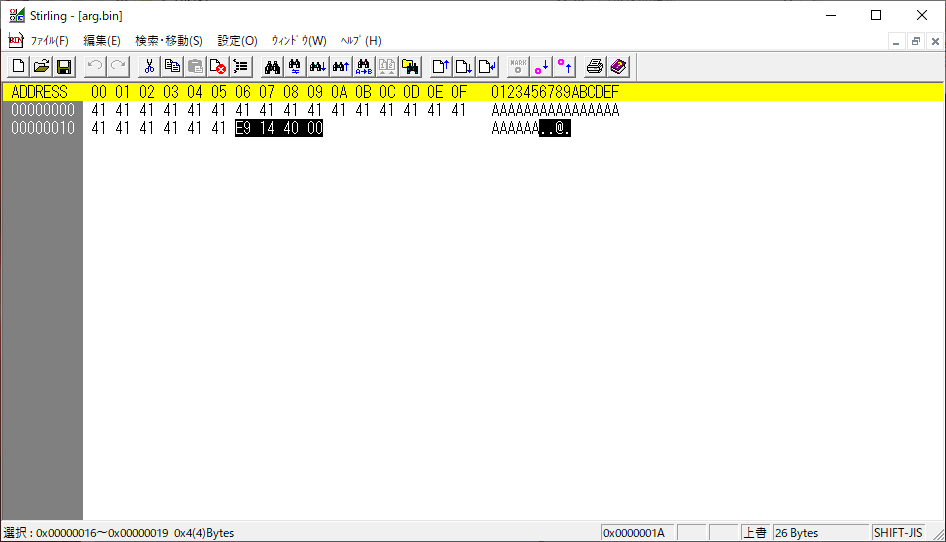Open the 設定(O) settings menu
The width and height of the screenshot is (946, 542).
coord(237,41)
